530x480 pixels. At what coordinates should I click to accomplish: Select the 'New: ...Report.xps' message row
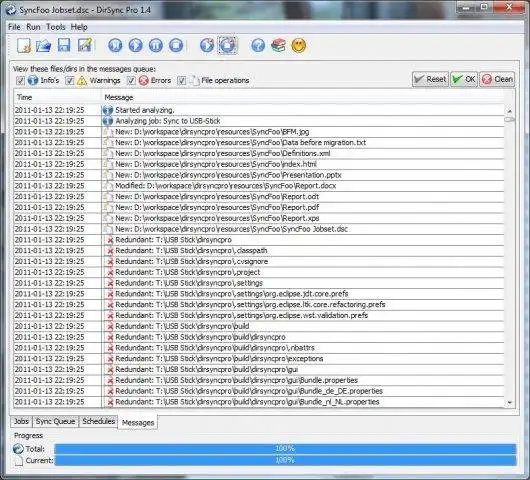(x=259, y=218)
